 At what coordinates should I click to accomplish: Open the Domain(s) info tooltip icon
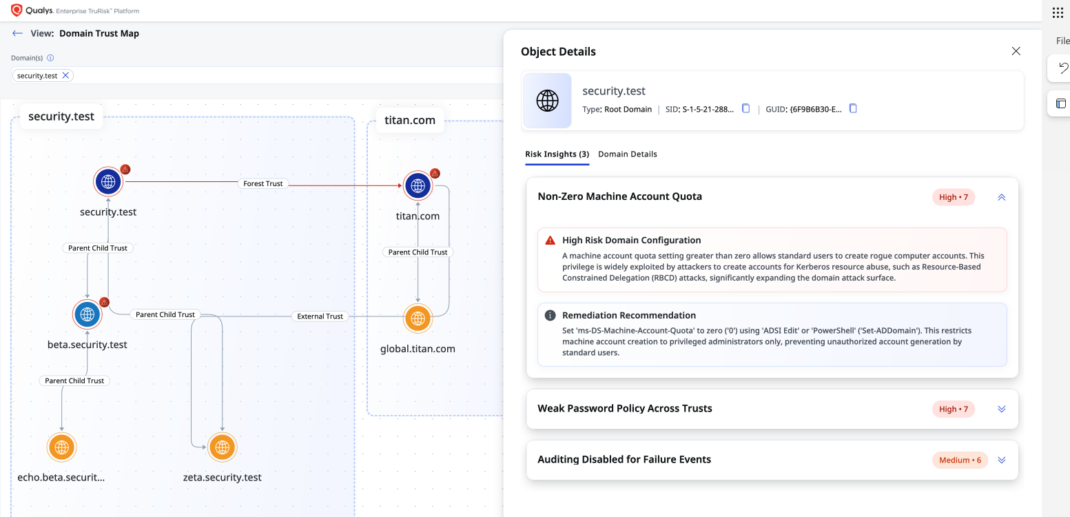pyautogui.click(x=50, y=58)
